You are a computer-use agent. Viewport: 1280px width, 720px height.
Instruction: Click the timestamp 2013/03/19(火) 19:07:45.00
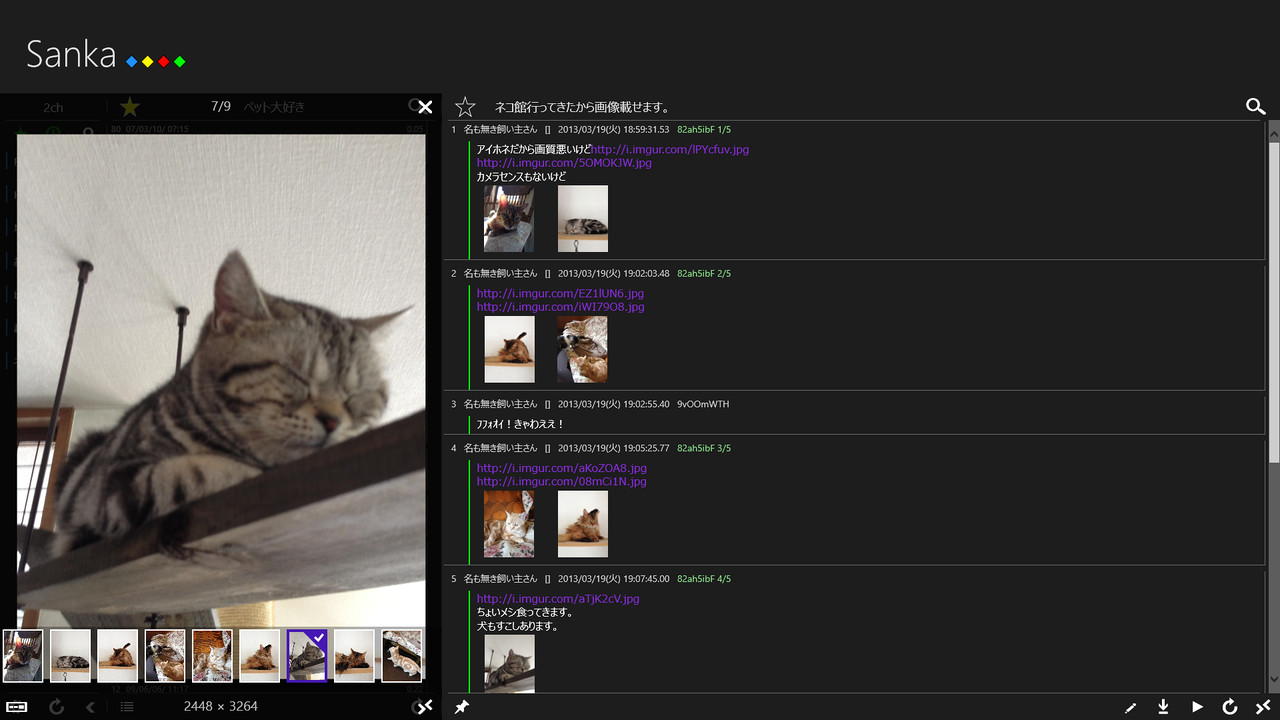(x=614, y=578)
